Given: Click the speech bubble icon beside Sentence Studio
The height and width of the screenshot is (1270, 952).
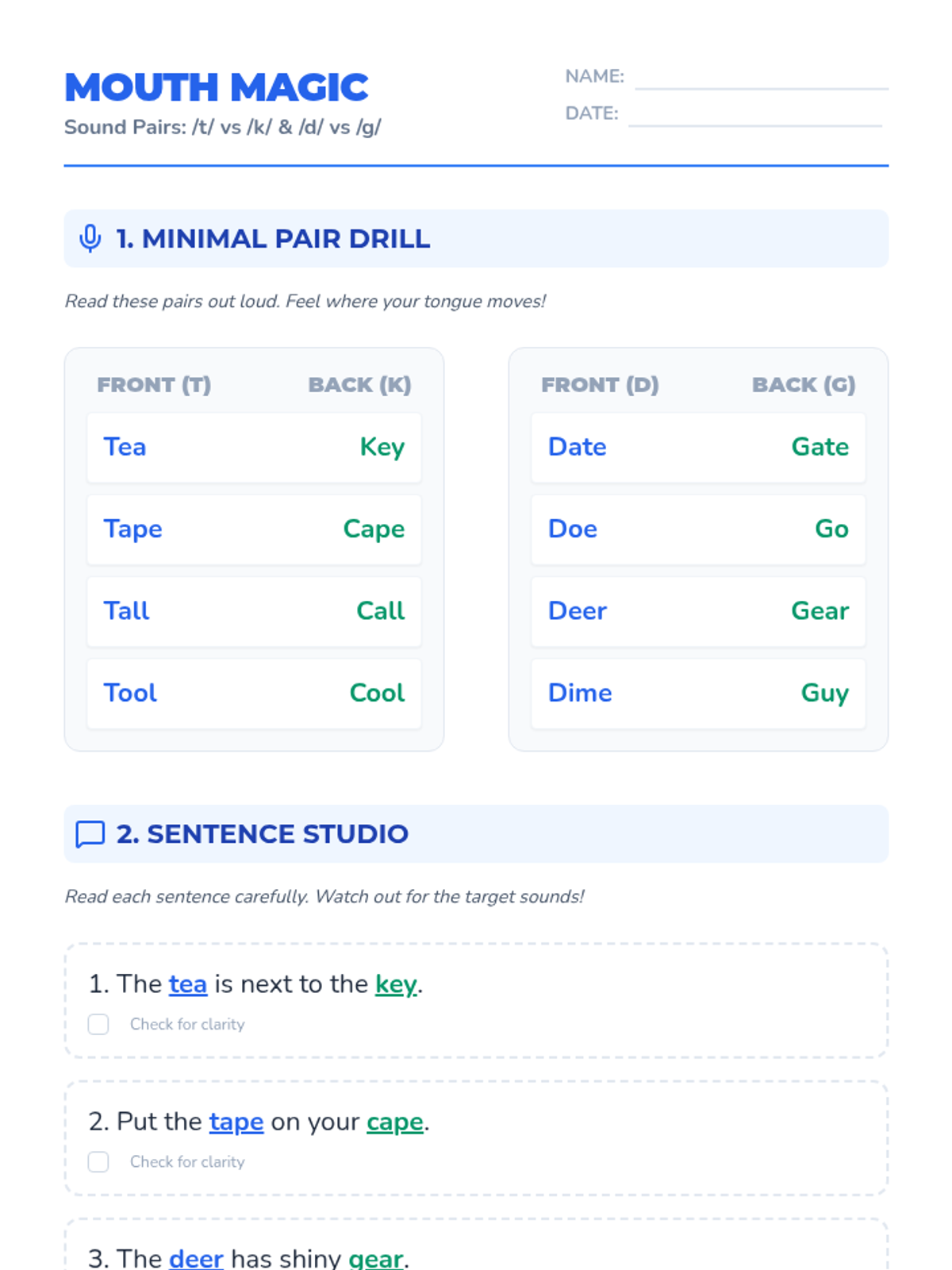Looking at the screenshot, I should (x=90, y=834).
